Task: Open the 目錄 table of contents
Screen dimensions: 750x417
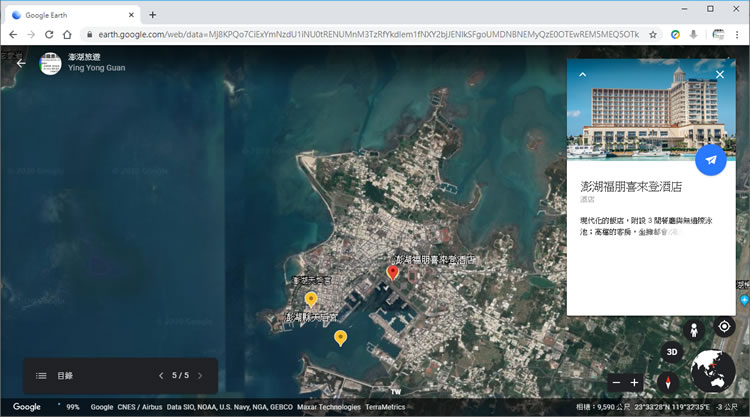Action: pyautogui.click(x=65, y=376)
